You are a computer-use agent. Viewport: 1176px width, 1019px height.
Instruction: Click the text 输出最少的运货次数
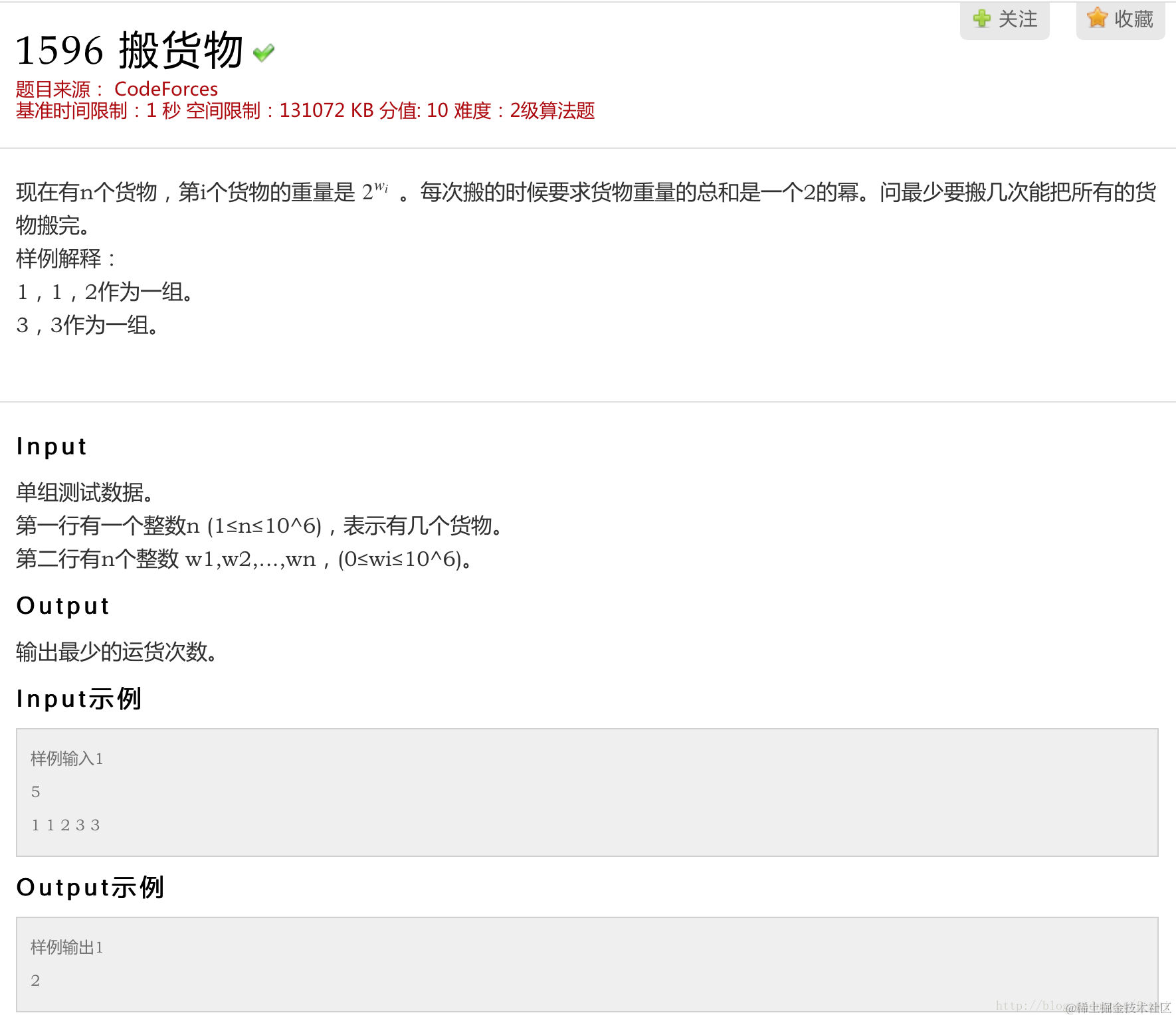point(117,652)
